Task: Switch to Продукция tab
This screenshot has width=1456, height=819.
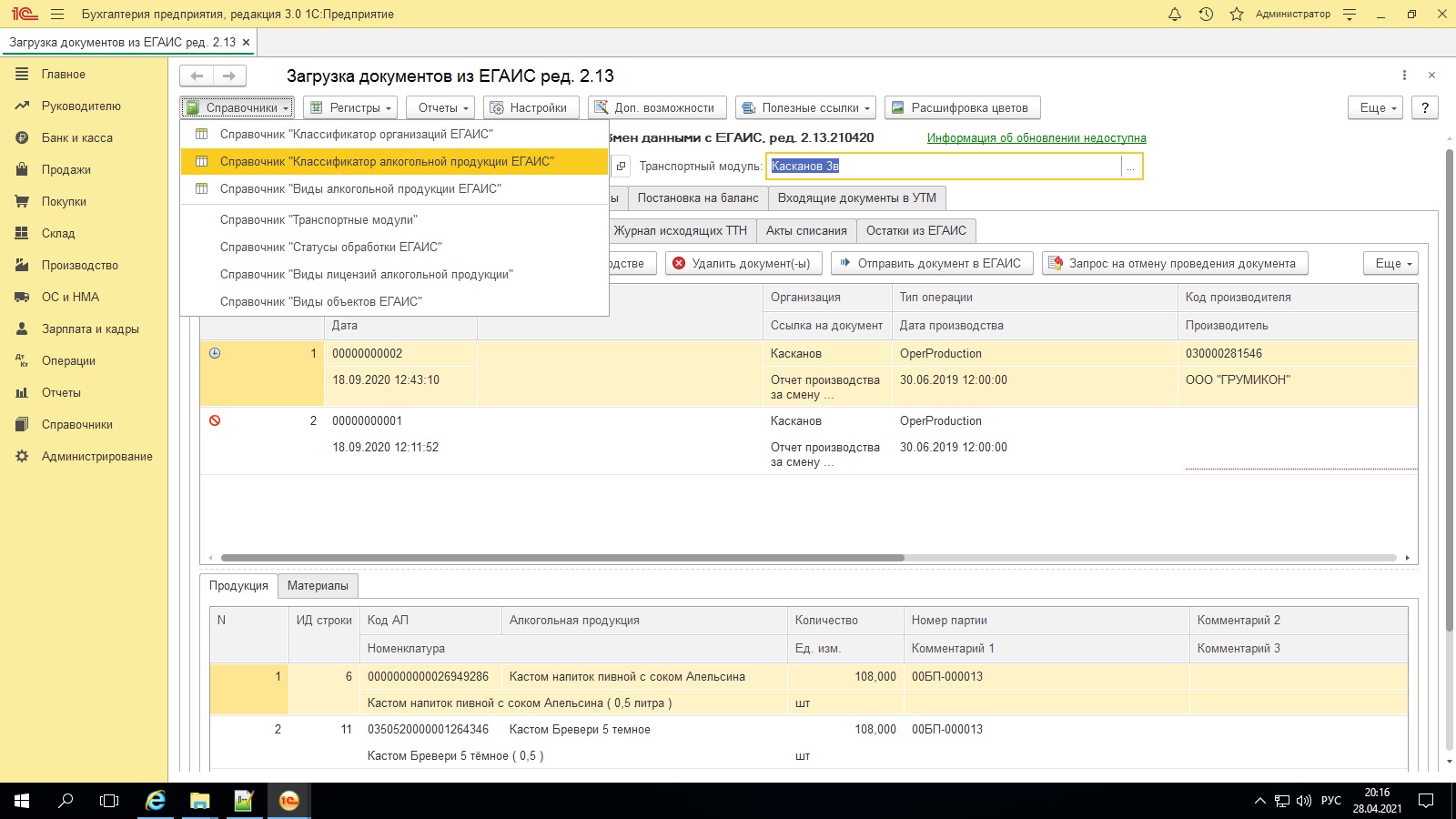Action: (x=238, y=585)
